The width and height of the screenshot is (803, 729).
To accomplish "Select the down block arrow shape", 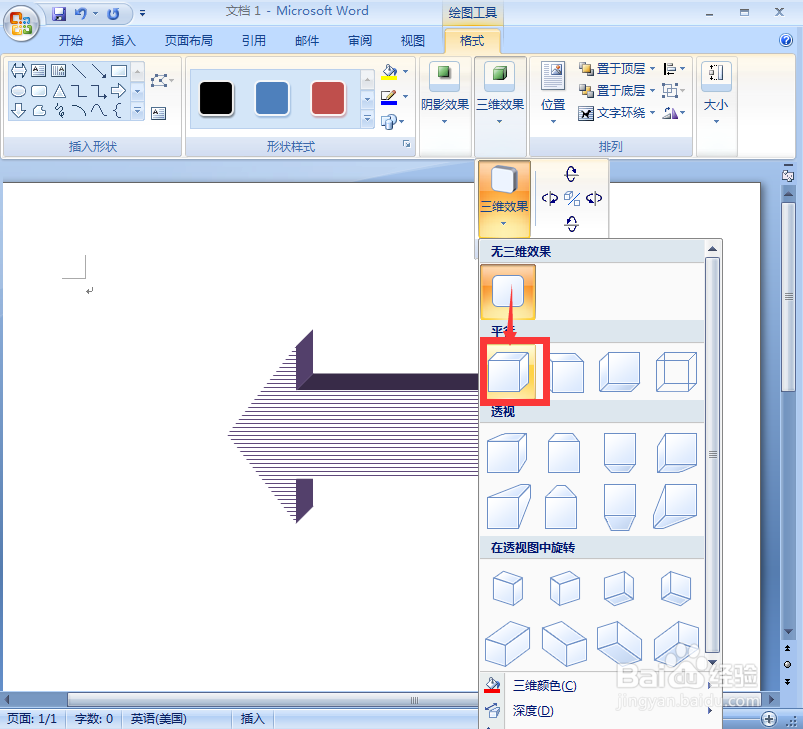I will 18,111.
